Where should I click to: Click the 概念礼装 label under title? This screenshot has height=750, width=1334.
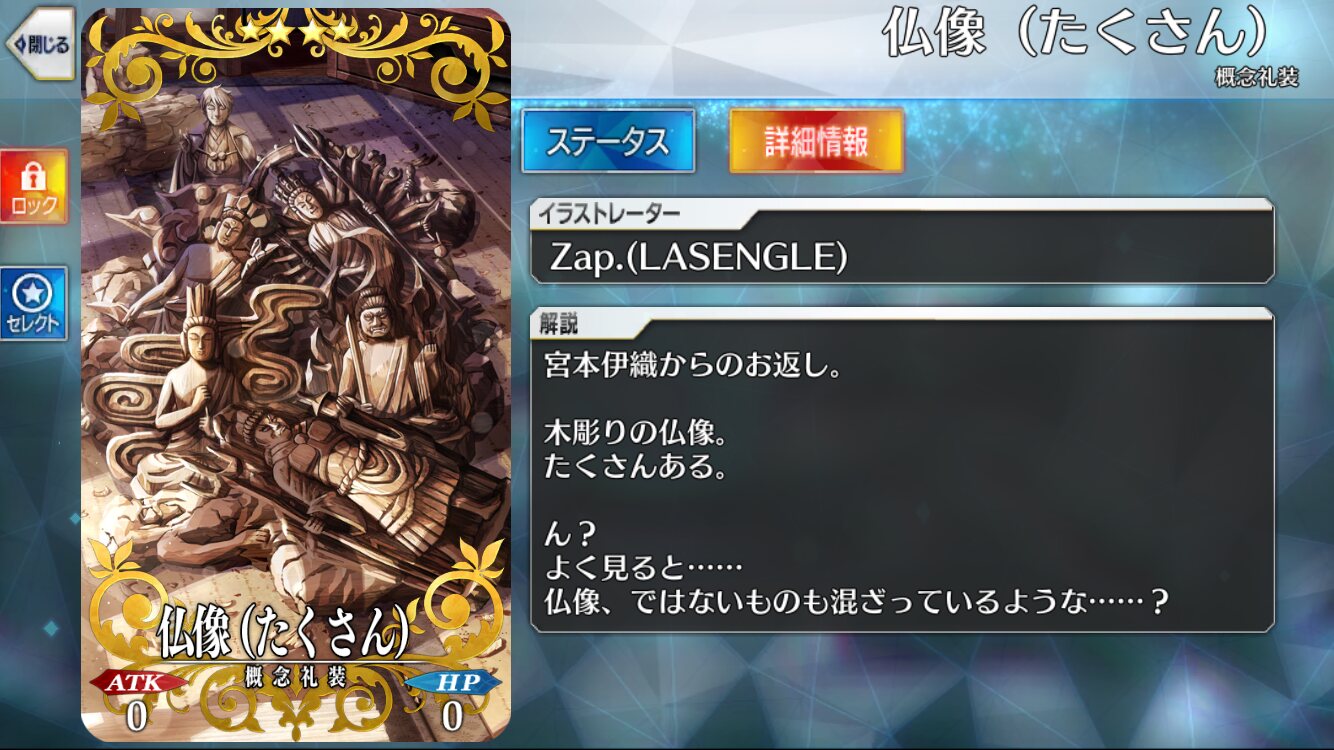point(1257,78)
